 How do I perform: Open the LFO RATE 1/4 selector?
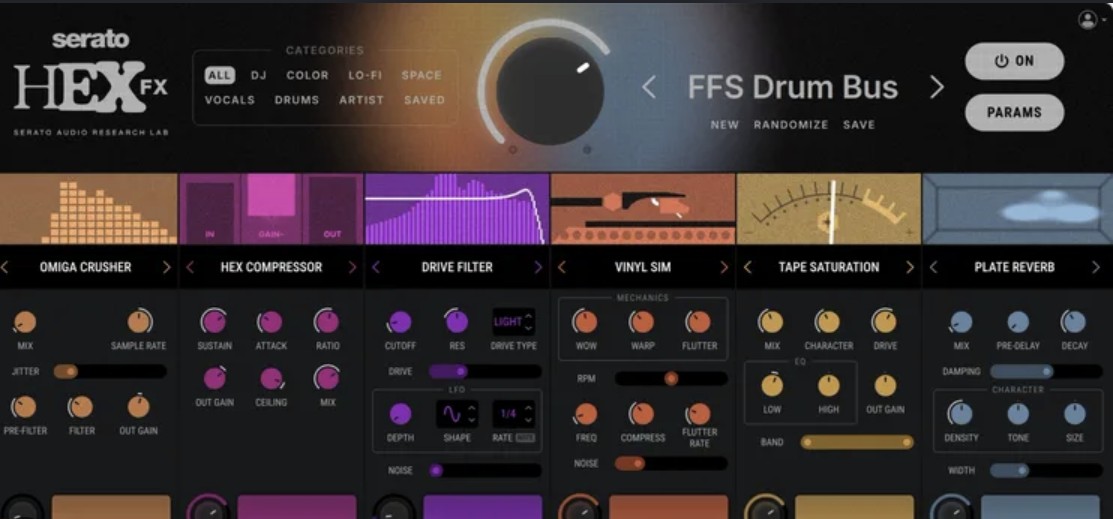[514, 413]
